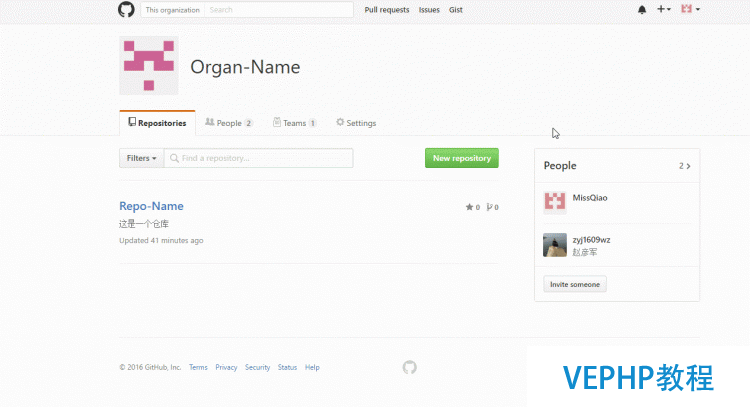Click the Organ-Name organization avatar
Screen dimensions: 750x407
pos(149,66)
